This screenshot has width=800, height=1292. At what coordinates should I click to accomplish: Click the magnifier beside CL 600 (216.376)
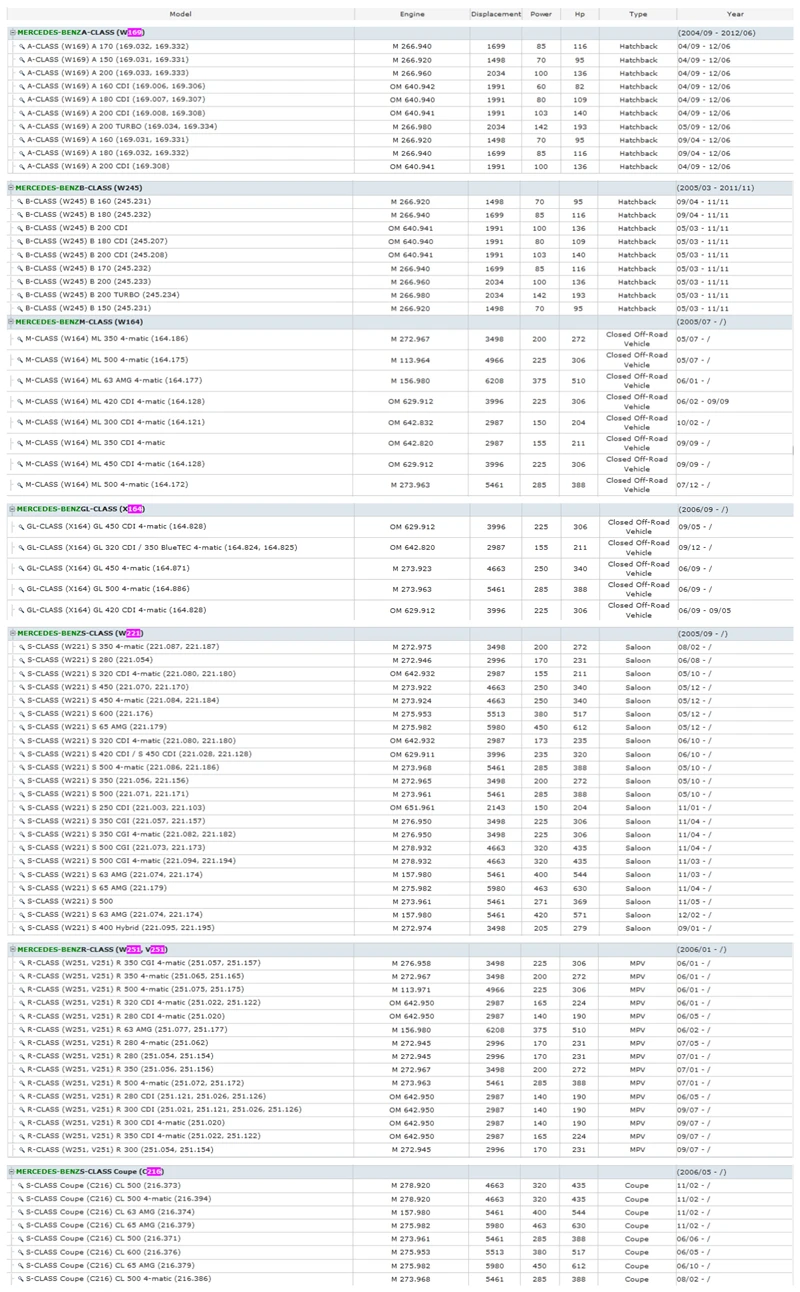point(21,1251)
